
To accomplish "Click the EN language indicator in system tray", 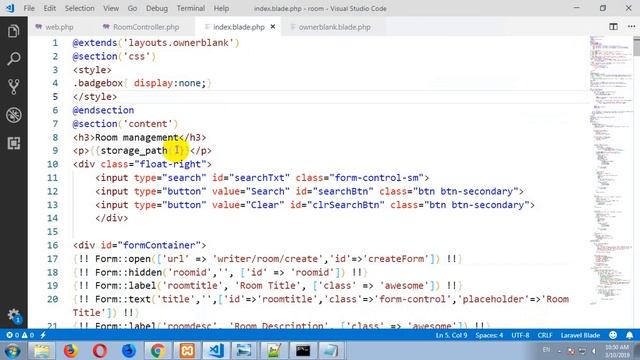I will pyautogui.click(x=546, y=350).
